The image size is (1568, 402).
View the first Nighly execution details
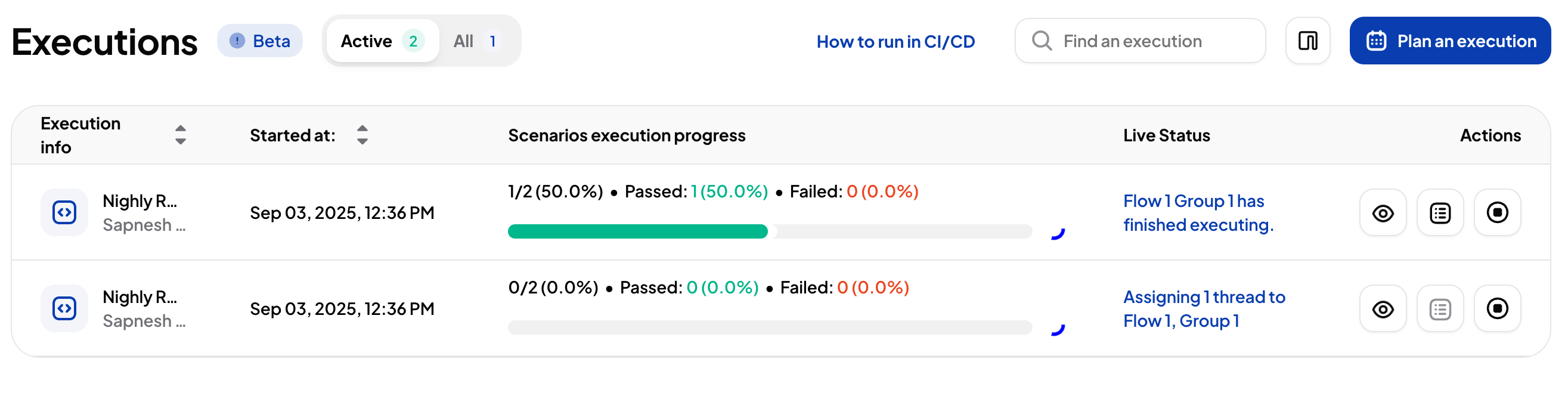click(x=1383, y=213)
